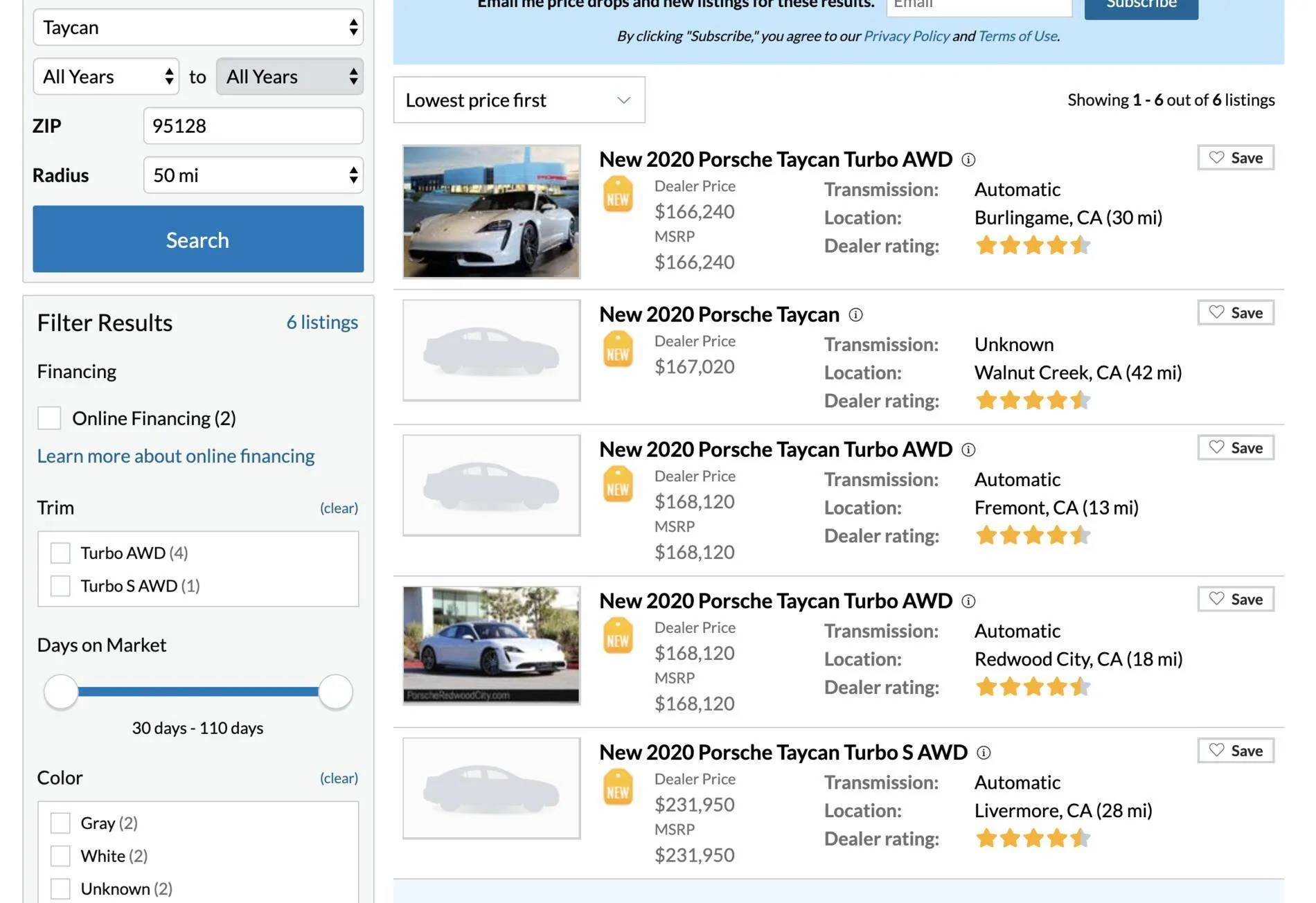Save the Redwood City Taycan Turbo AWD listing
This screenshot has width=1316, height=903.
pyautogui.click(x=1236, y=600)
